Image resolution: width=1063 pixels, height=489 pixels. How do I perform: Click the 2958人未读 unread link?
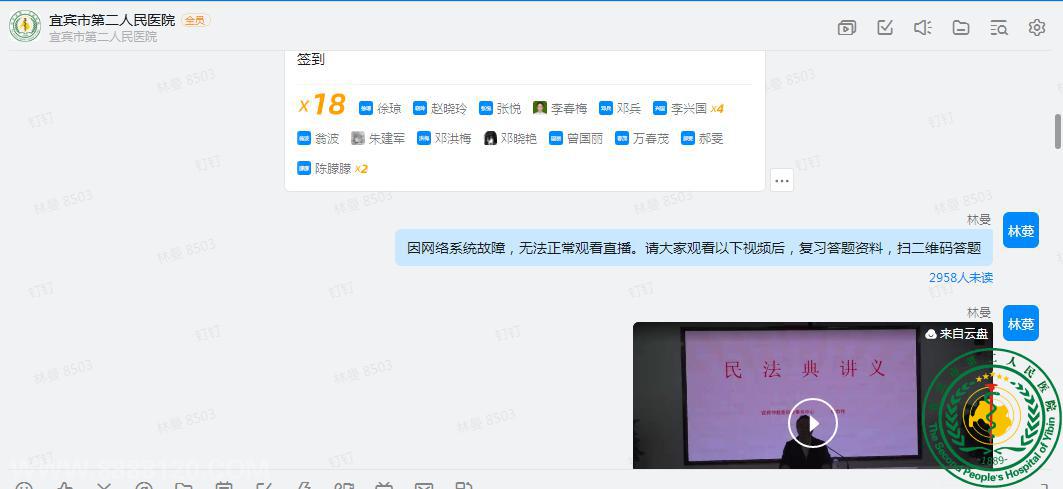click(960, 278)
